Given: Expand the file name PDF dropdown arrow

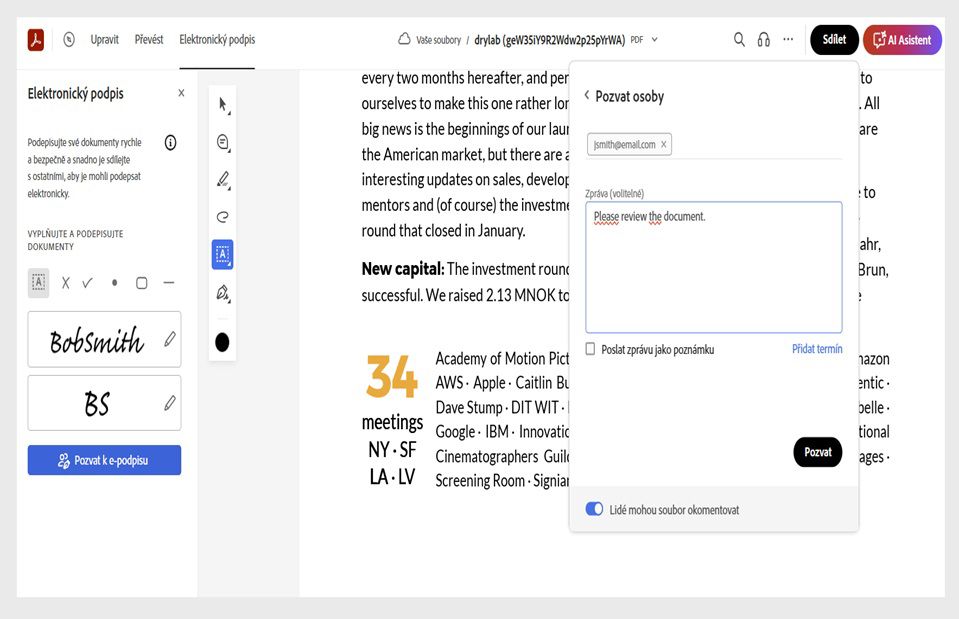Looking at the screenshot, I should coord(655,40).
